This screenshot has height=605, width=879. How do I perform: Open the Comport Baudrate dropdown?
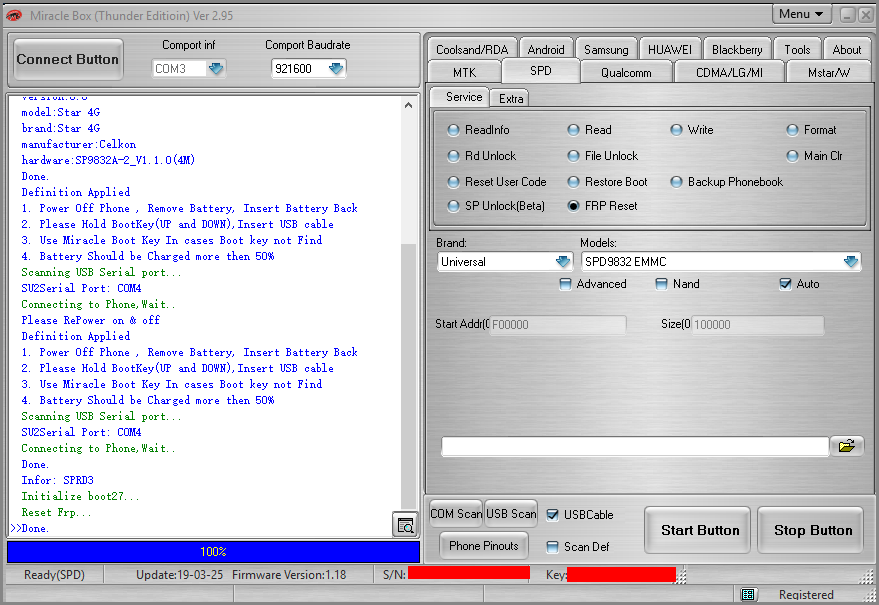point(336,68)
